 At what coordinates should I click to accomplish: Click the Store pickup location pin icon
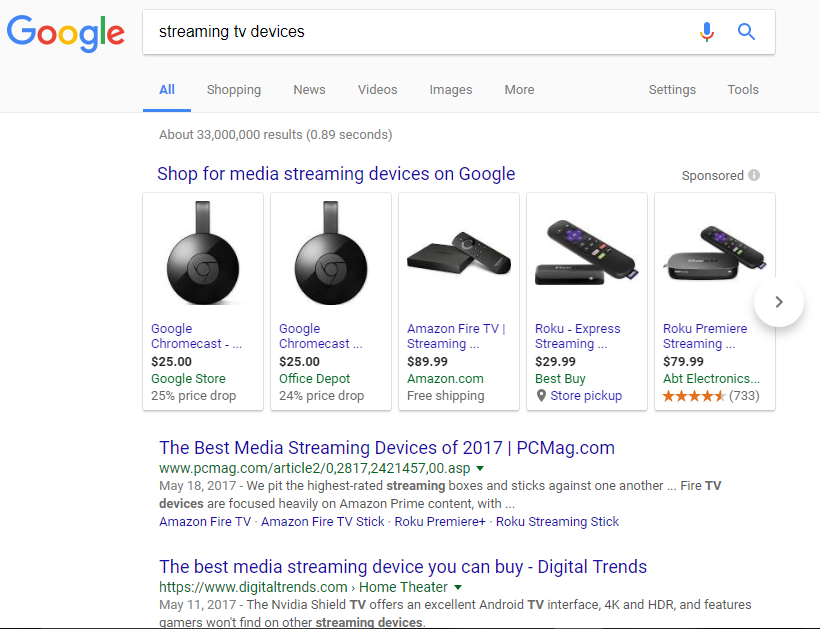point(541,396)
